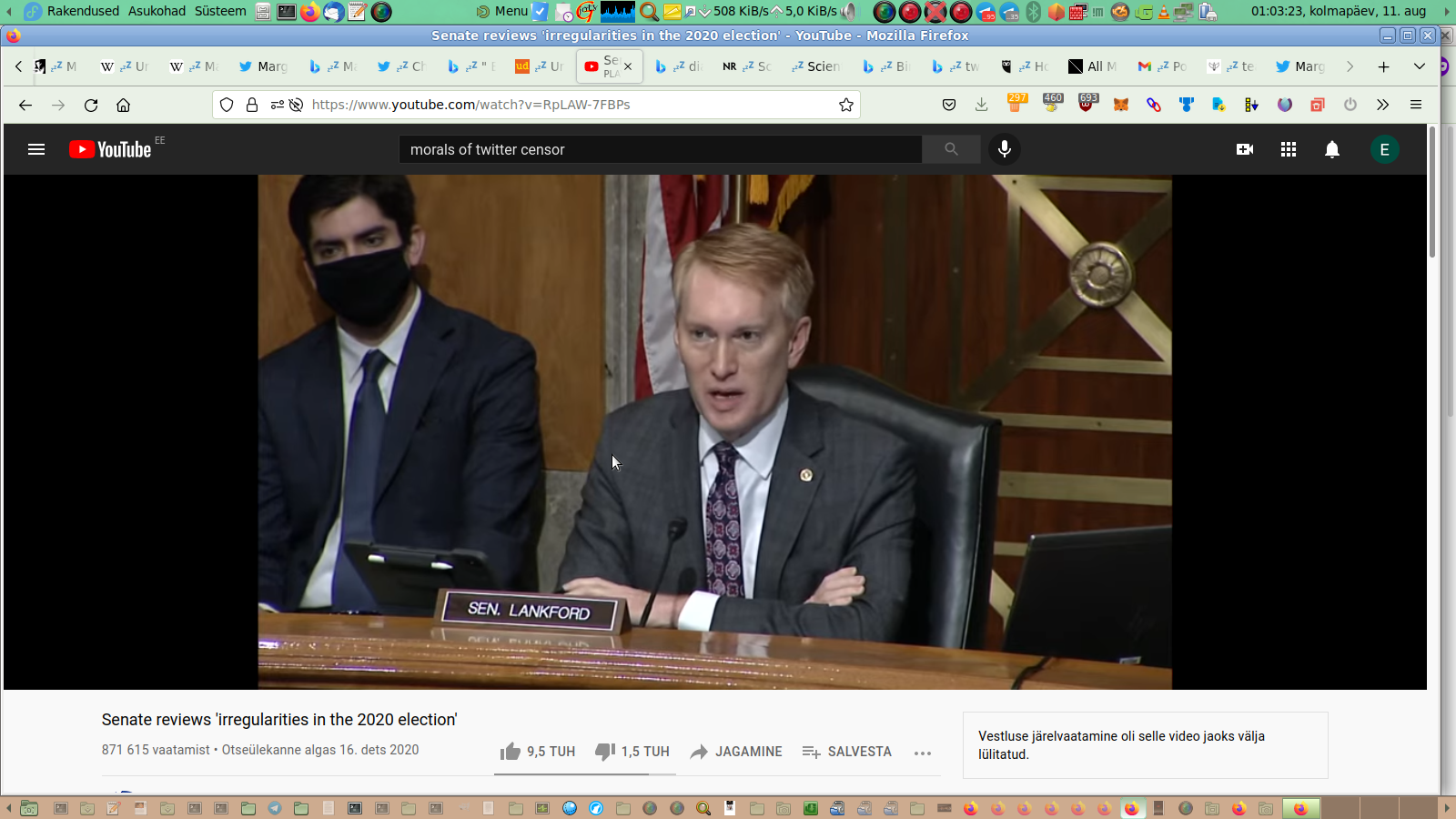
Task: Open the Bluetooth tray icon
Action: [x=1033, y=12]
